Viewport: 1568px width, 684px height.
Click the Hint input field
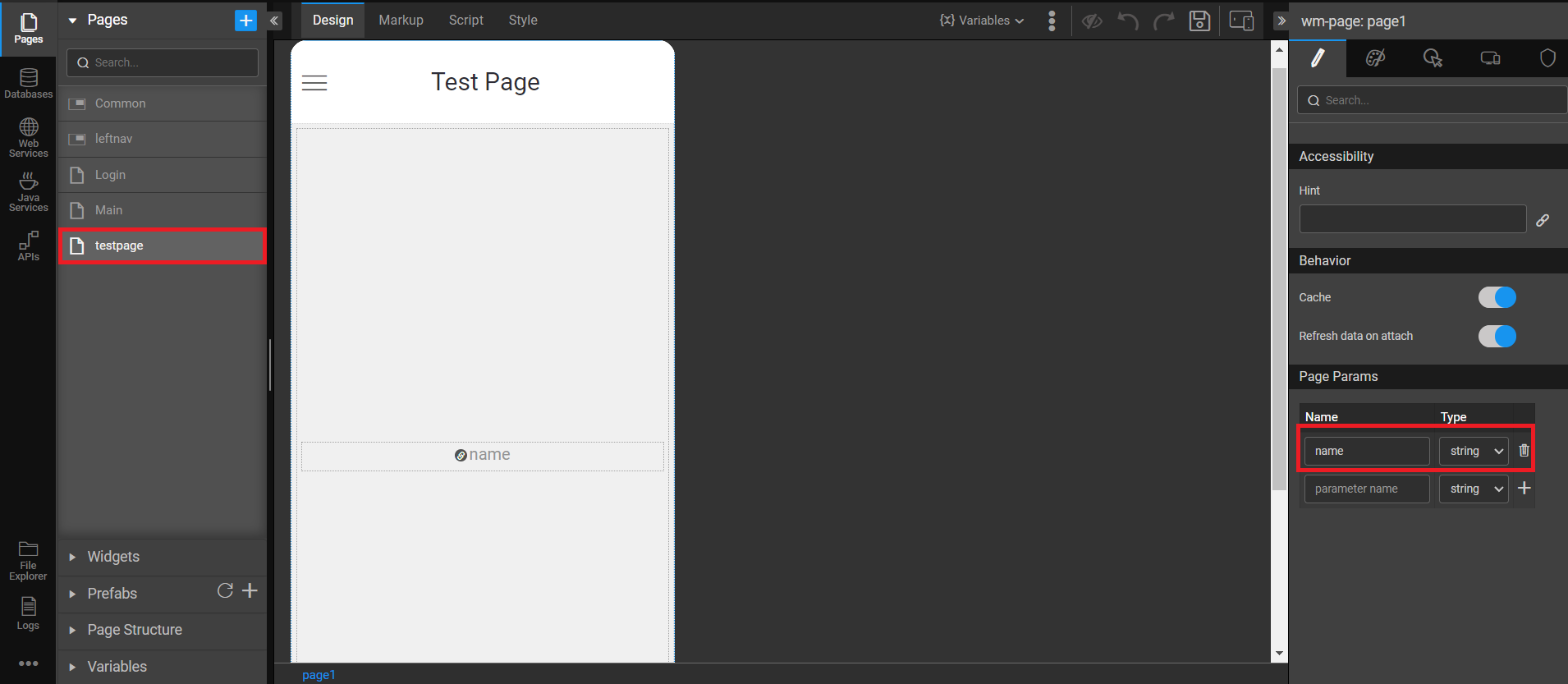tap(1412, 219)
